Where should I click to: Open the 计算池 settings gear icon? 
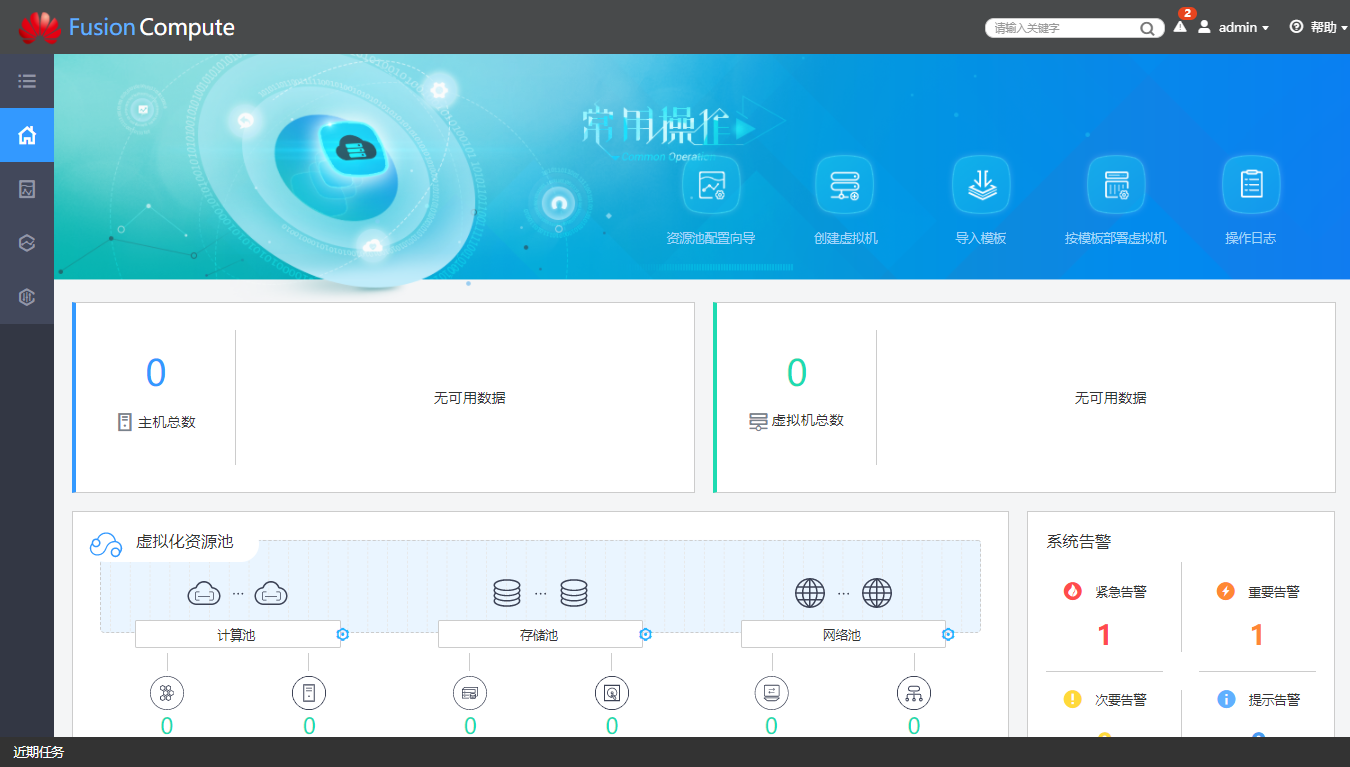point(343,634)
